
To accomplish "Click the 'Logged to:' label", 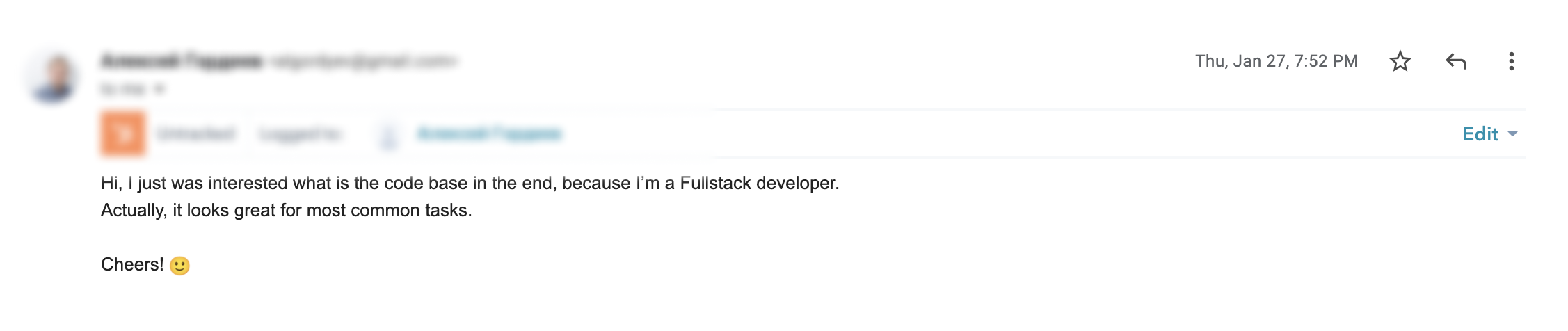I will [300, 134].
